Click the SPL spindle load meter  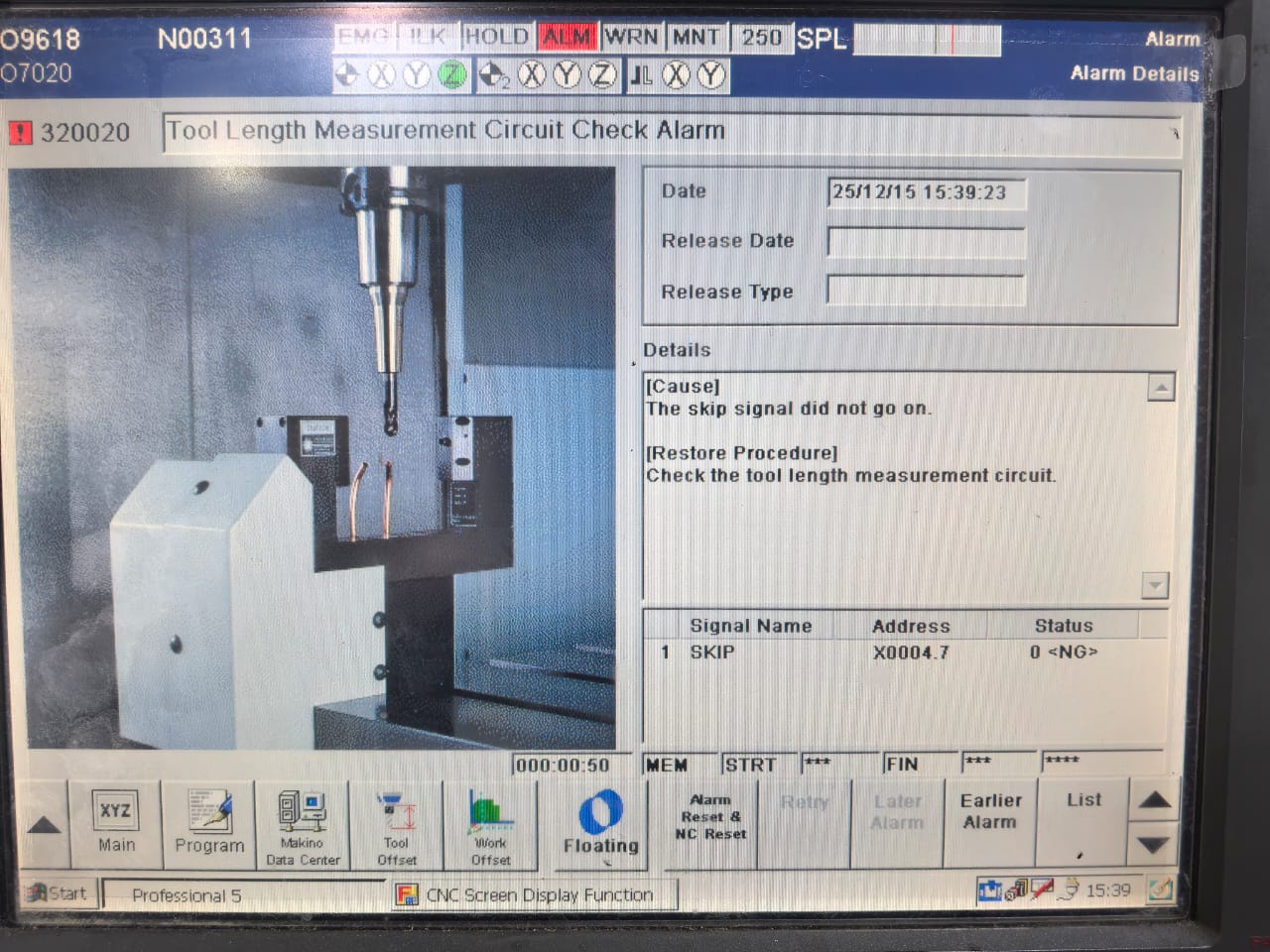tap(927, 41)
